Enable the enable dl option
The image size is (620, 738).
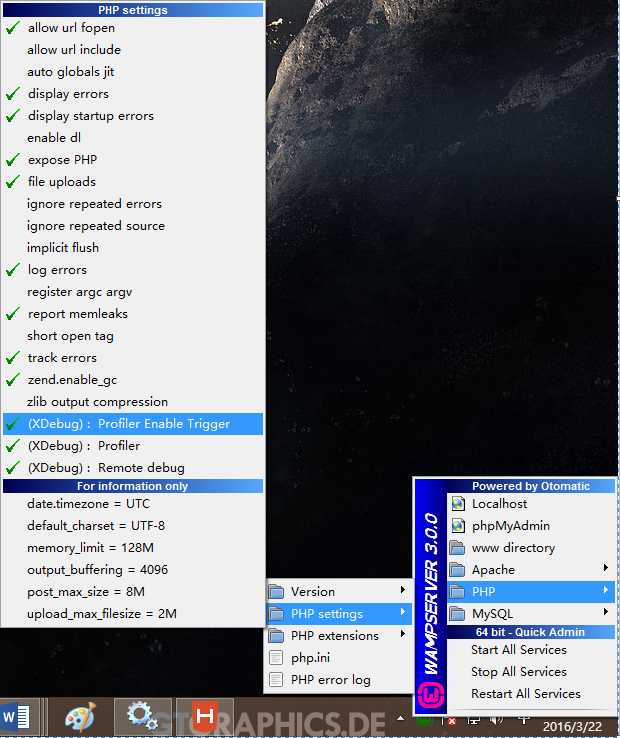pyautogui.click(x=133, y=138)
